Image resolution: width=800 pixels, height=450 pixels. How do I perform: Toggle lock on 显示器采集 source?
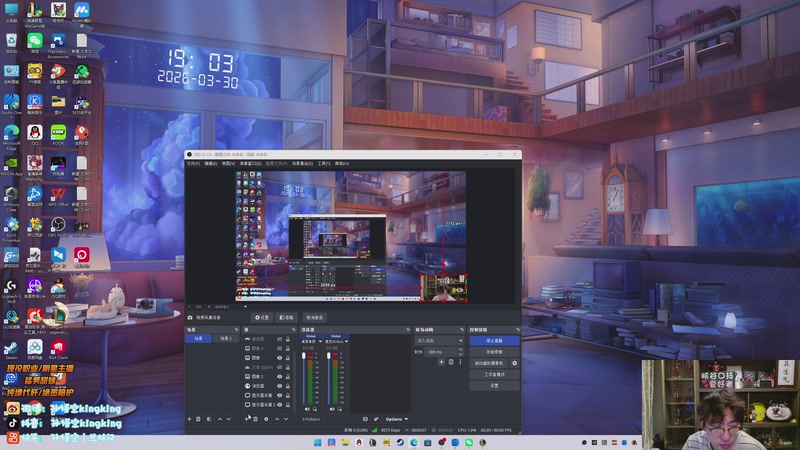288,395
